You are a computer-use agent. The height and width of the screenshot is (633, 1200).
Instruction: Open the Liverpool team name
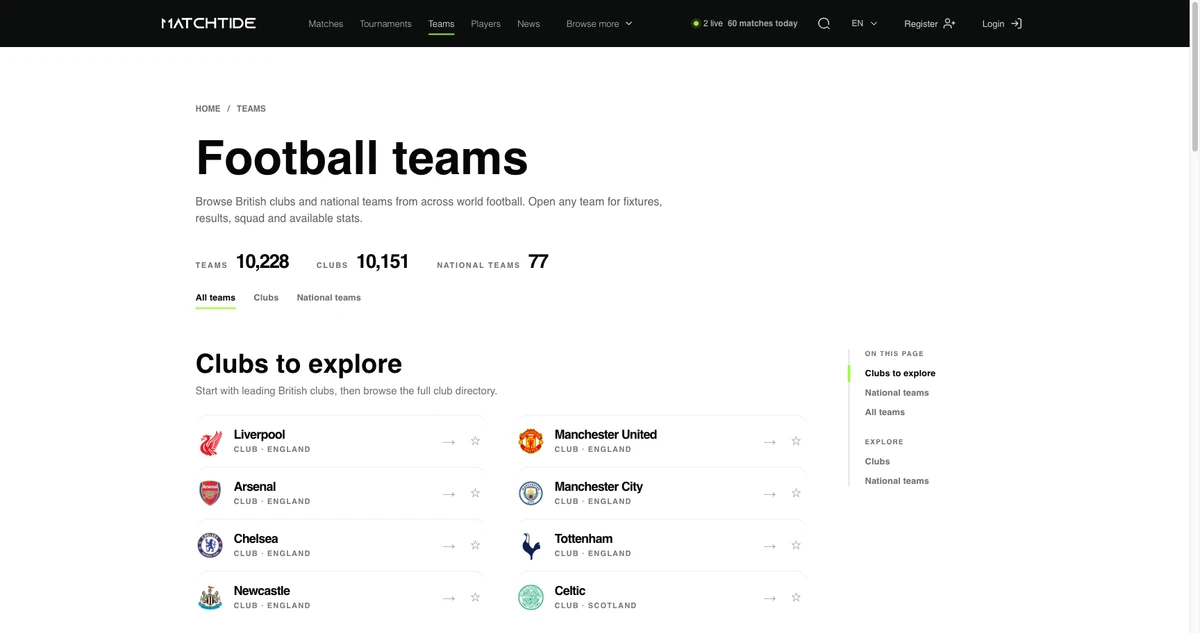tap(259, 435)
